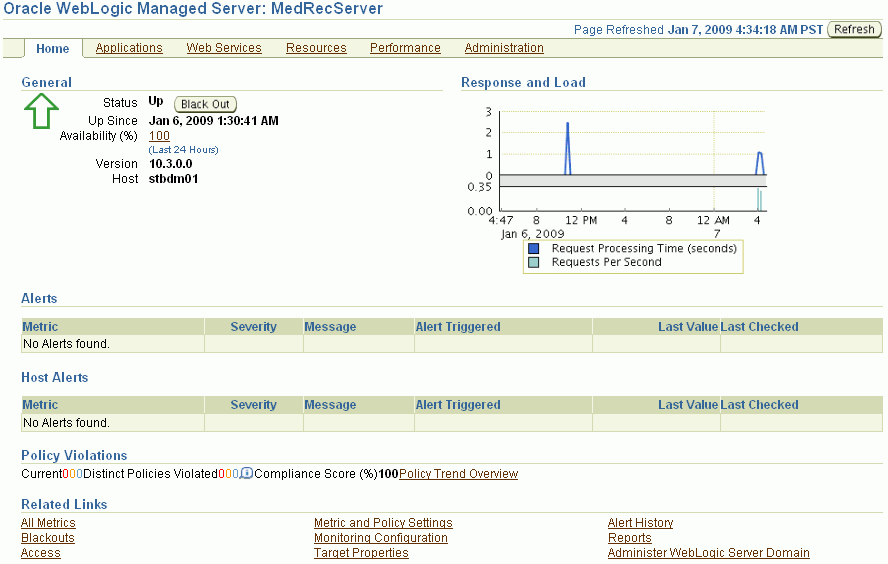
Task: Open the Reports link
Action: pos(630,538)
